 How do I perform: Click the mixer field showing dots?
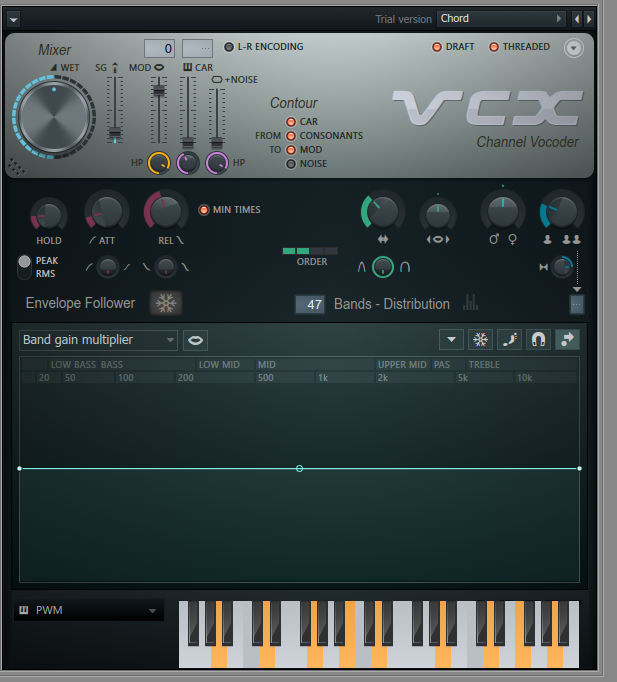[x=197, y=48]
